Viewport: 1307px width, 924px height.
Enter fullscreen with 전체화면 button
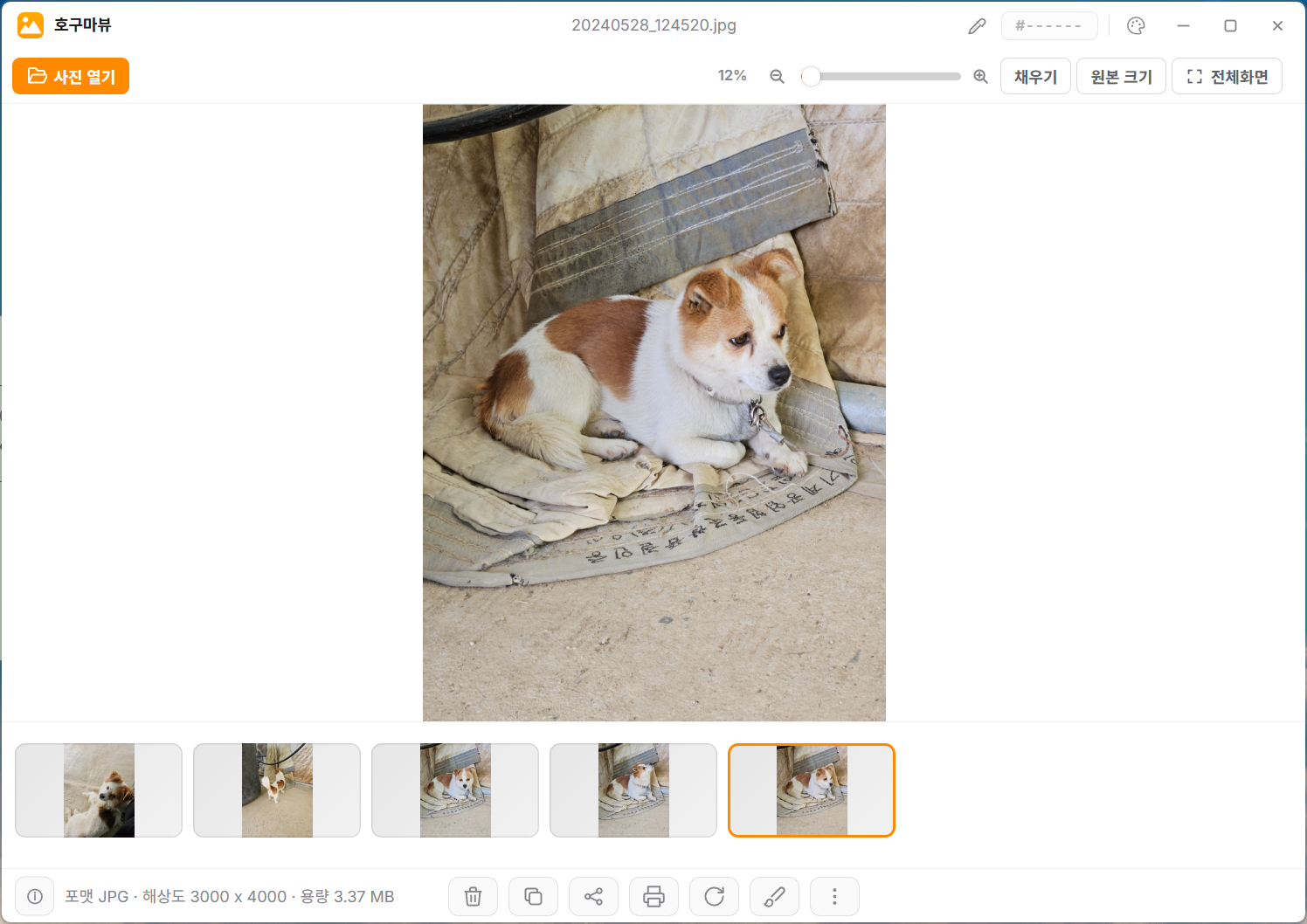coord(1227,77)
